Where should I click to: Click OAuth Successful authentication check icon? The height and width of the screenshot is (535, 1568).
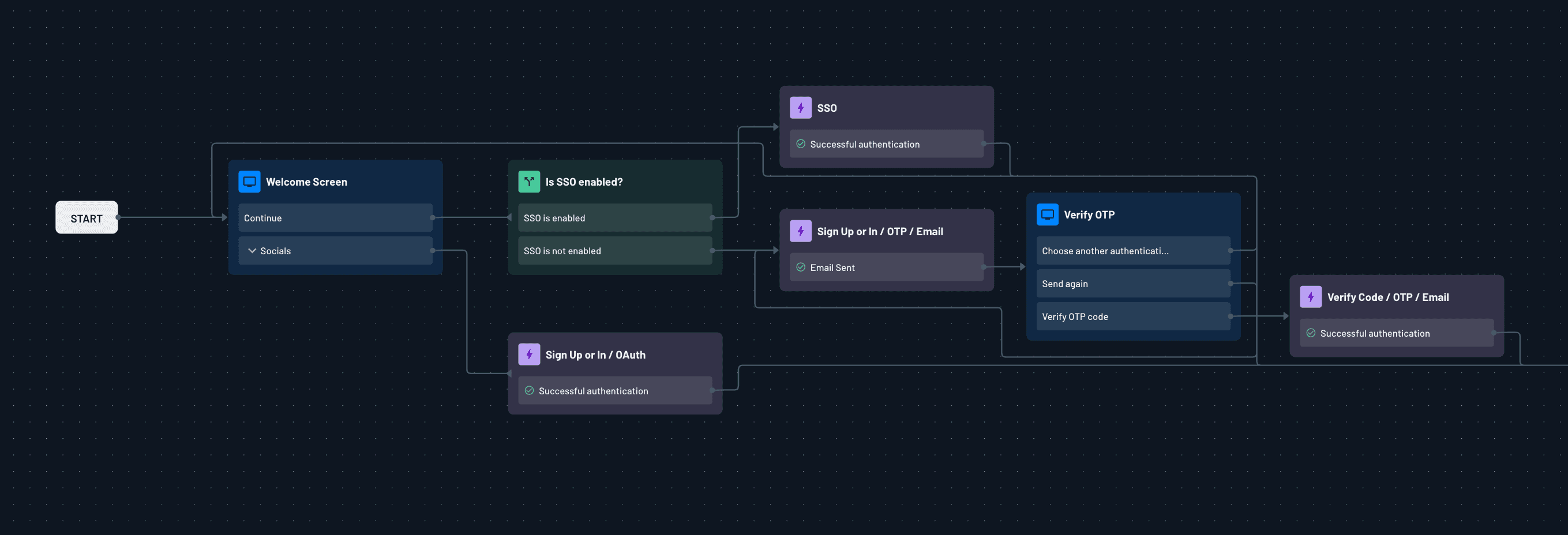[529, 390]
